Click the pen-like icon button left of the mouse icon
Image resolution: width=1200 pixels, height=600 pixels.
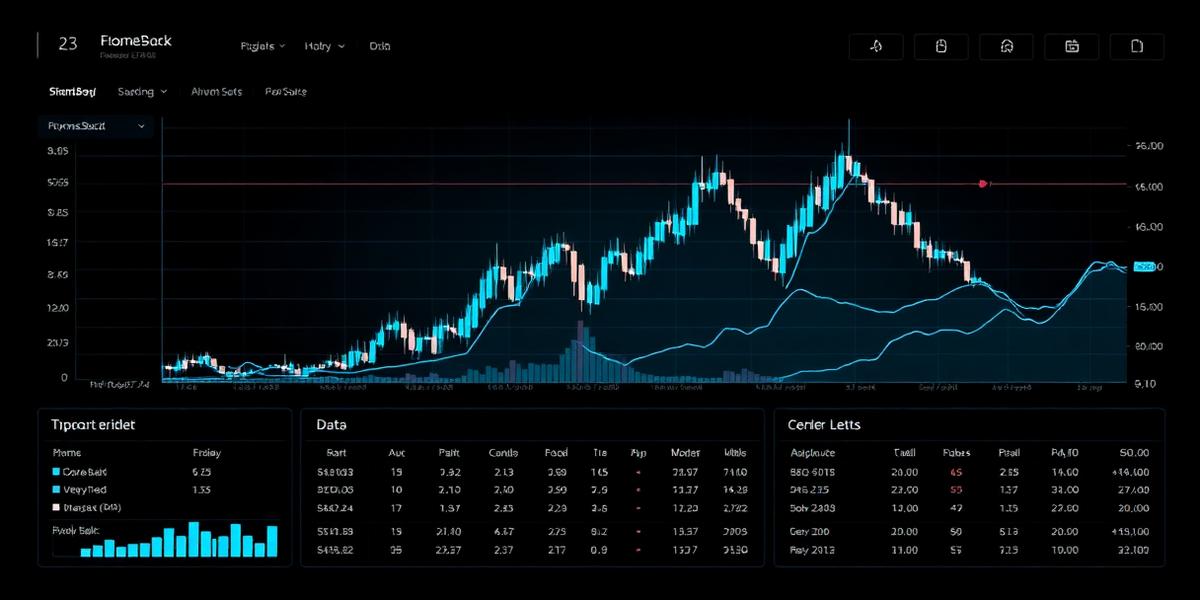coord(875,46)
